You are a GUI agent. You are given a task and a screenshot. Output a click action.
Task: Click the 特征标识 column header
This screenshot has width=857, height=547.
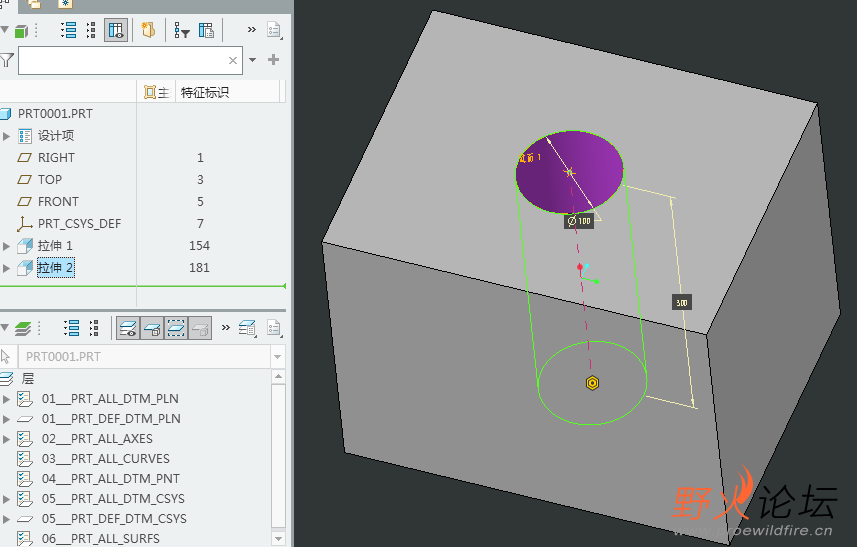204,92
